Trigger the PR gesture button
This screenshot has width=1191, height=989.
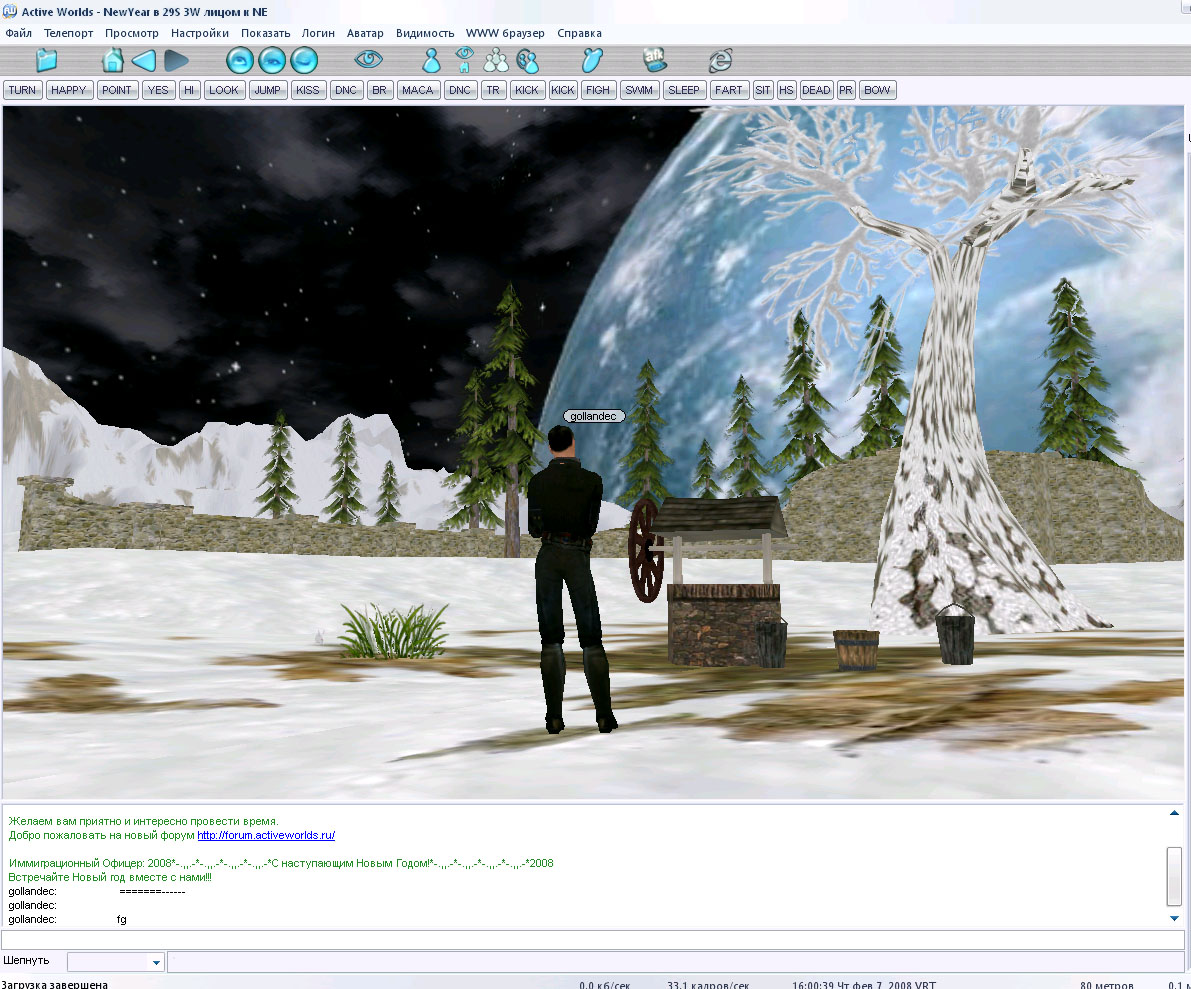coord(845,90)
